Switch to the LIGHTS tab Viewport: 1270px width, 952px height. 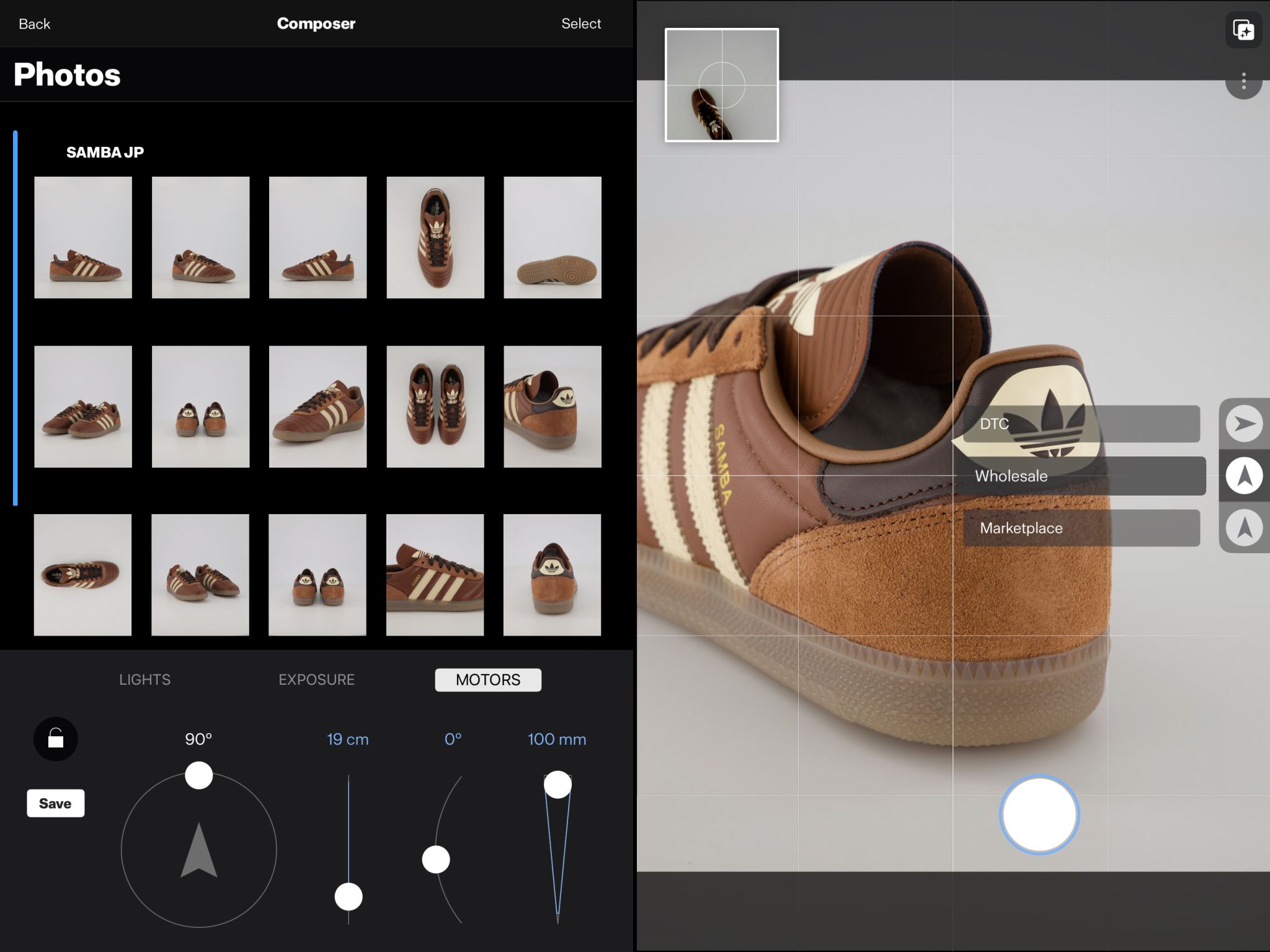[144, 680]
